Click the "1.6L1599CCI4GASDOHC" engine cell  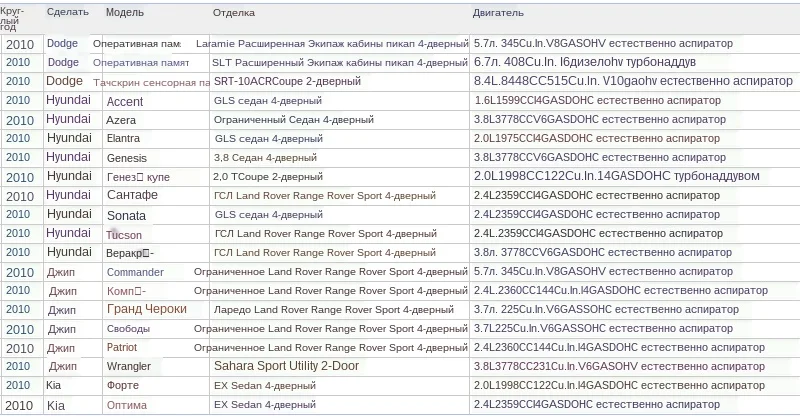pos(597,101)
